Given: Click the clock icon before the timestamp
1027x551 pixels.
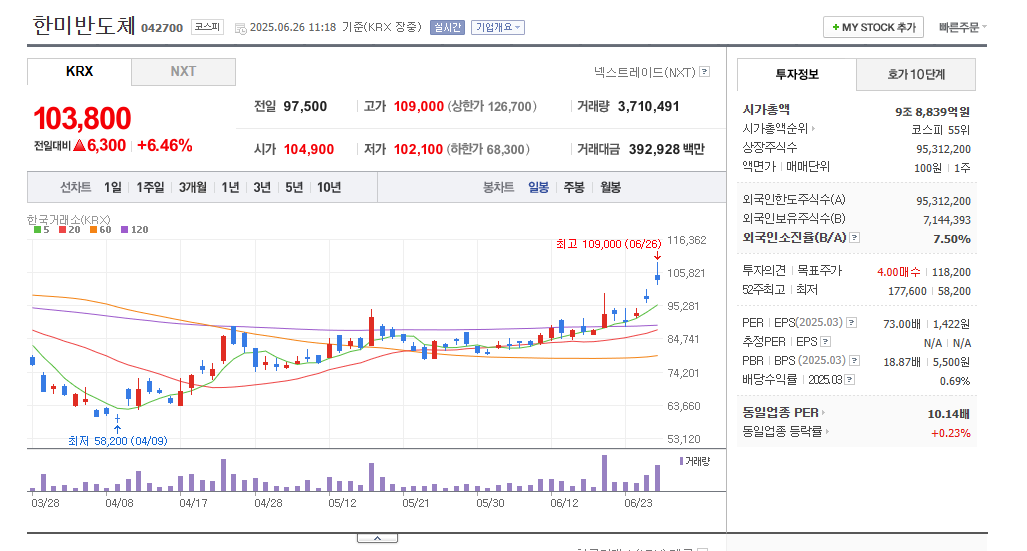Looking at the screenshot, I should [x=240, y=28].
